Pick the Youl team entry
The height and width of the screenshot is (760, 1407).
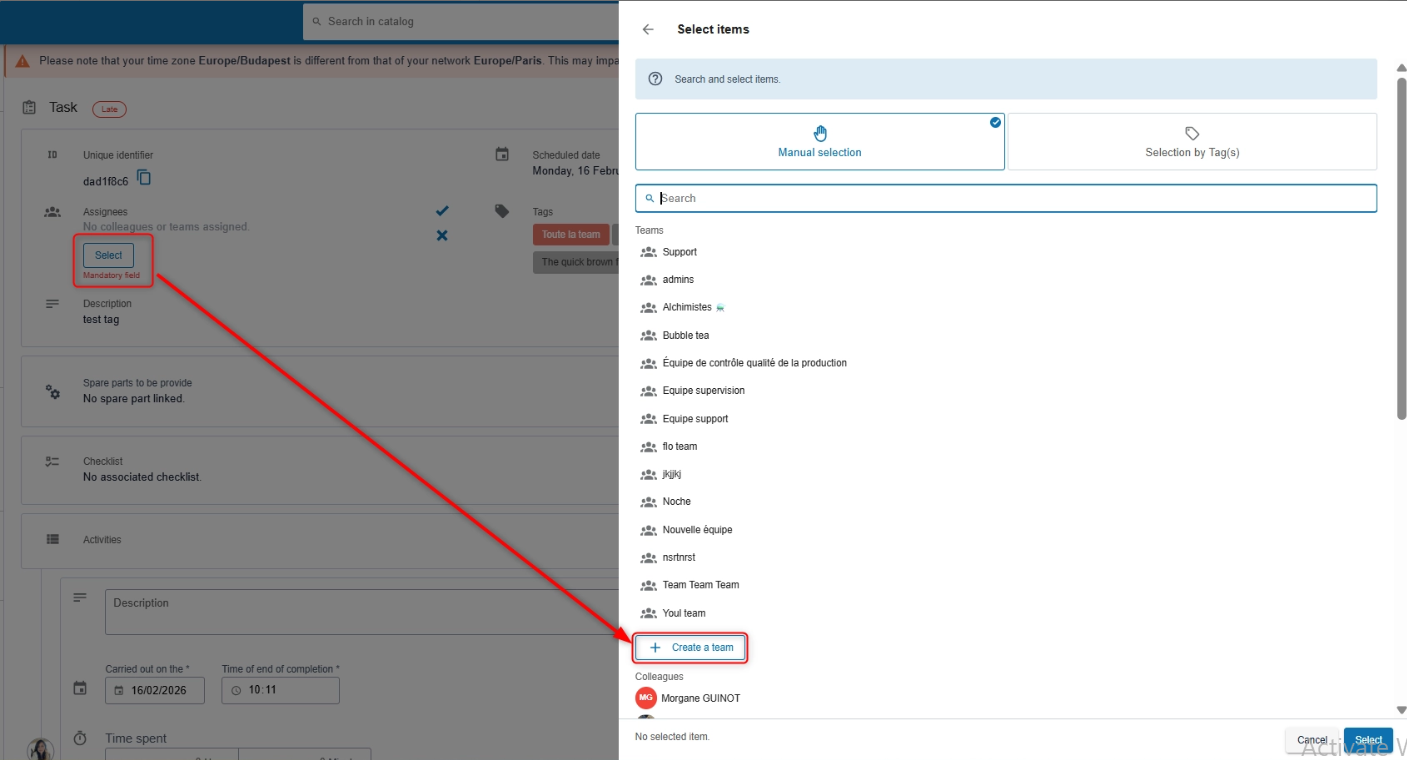click(684, 613)
